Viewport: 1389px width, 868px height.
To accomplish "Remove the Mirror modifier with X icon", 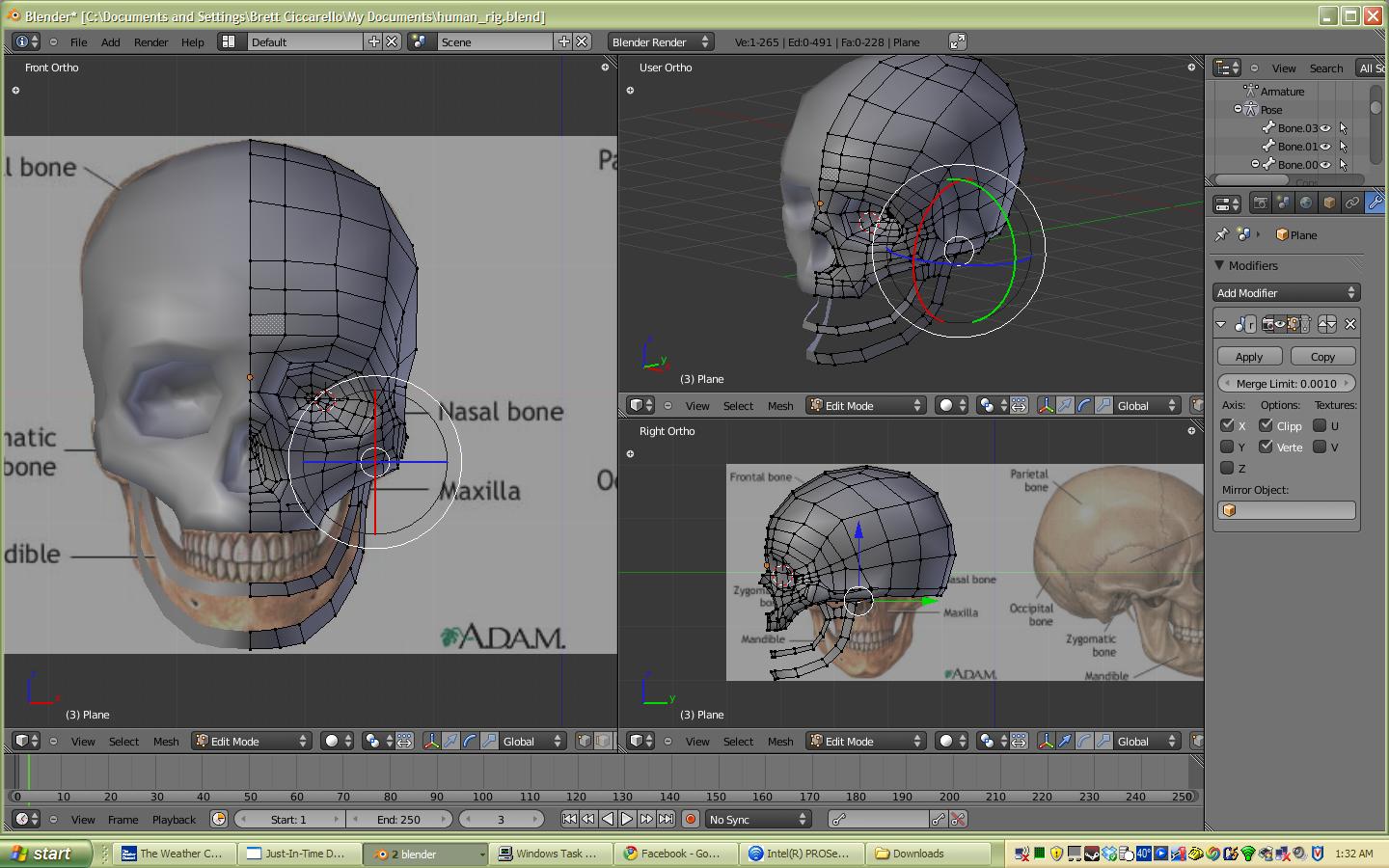I will (x=1350, y=324).
